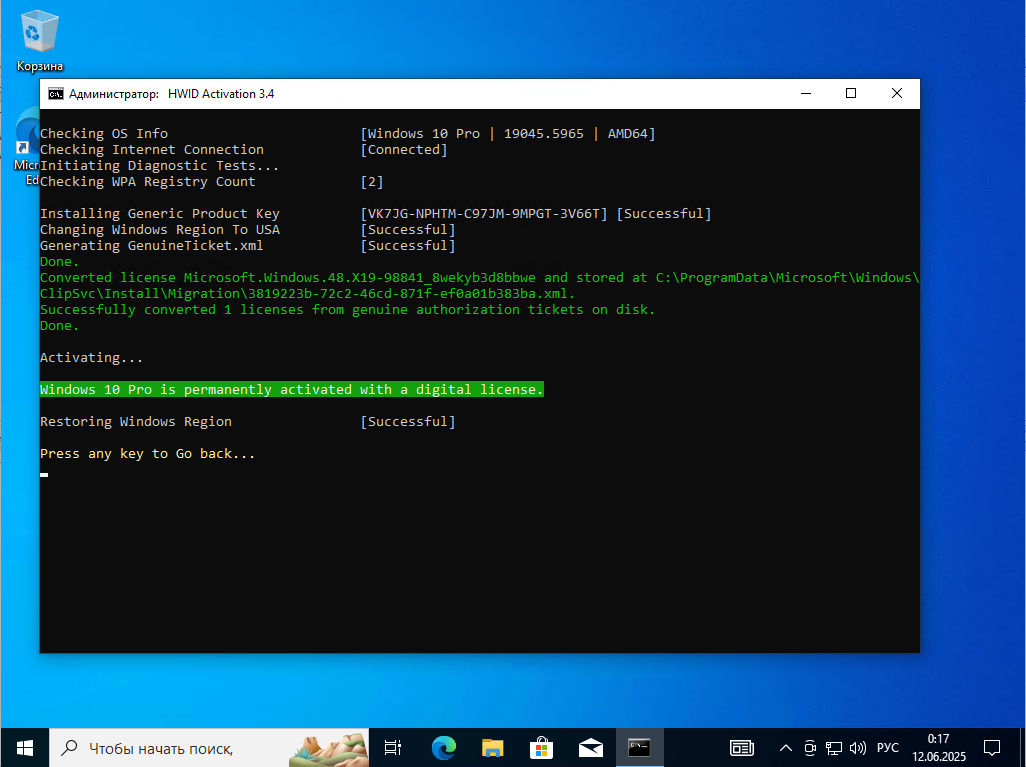Select the Microsoft Edge desktop shortcut
The width and height of the screenshot is (1026, 767).
coord(26,148)
